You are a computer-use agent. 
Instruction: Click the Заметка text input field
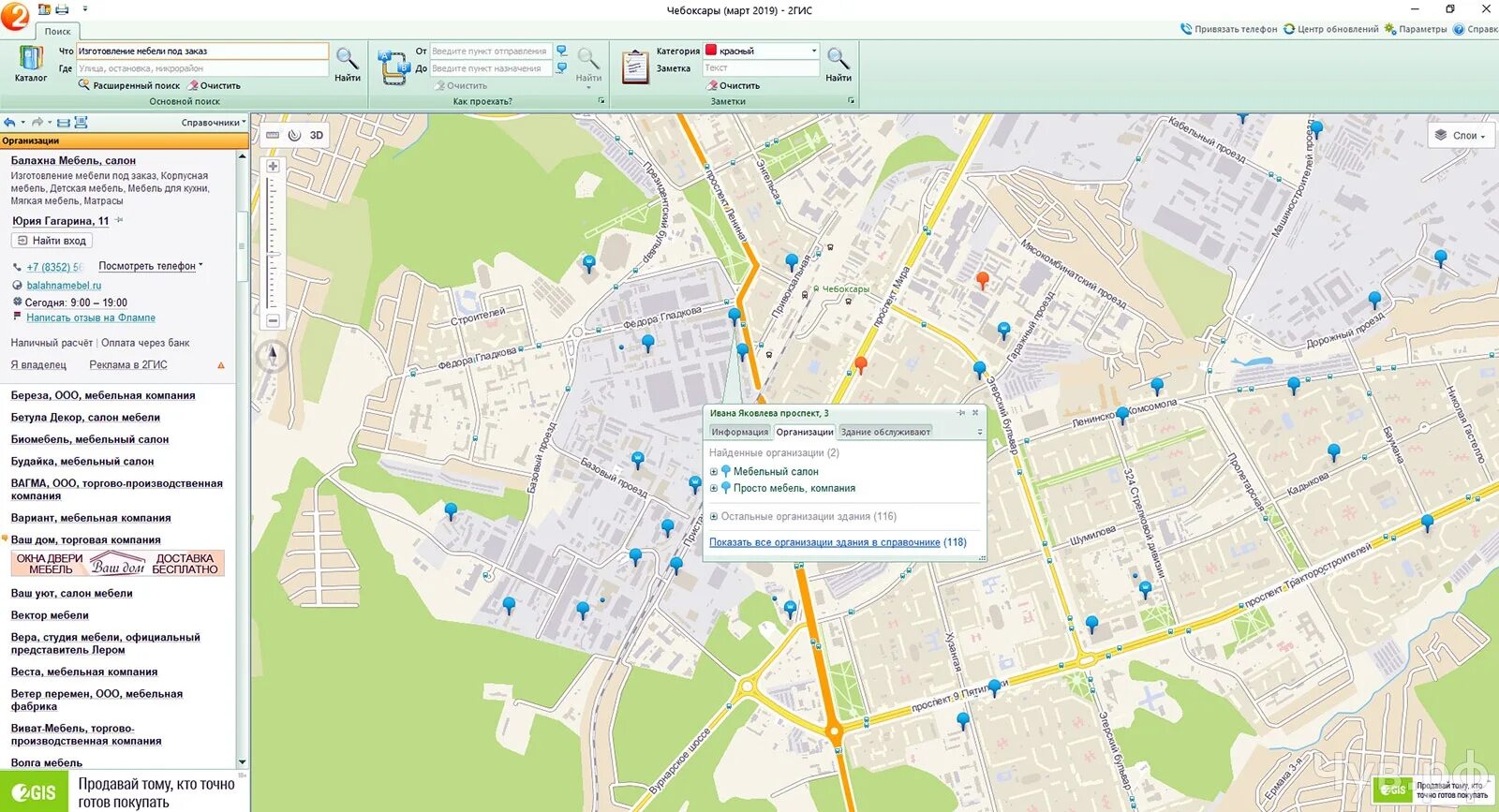(761, 68)
